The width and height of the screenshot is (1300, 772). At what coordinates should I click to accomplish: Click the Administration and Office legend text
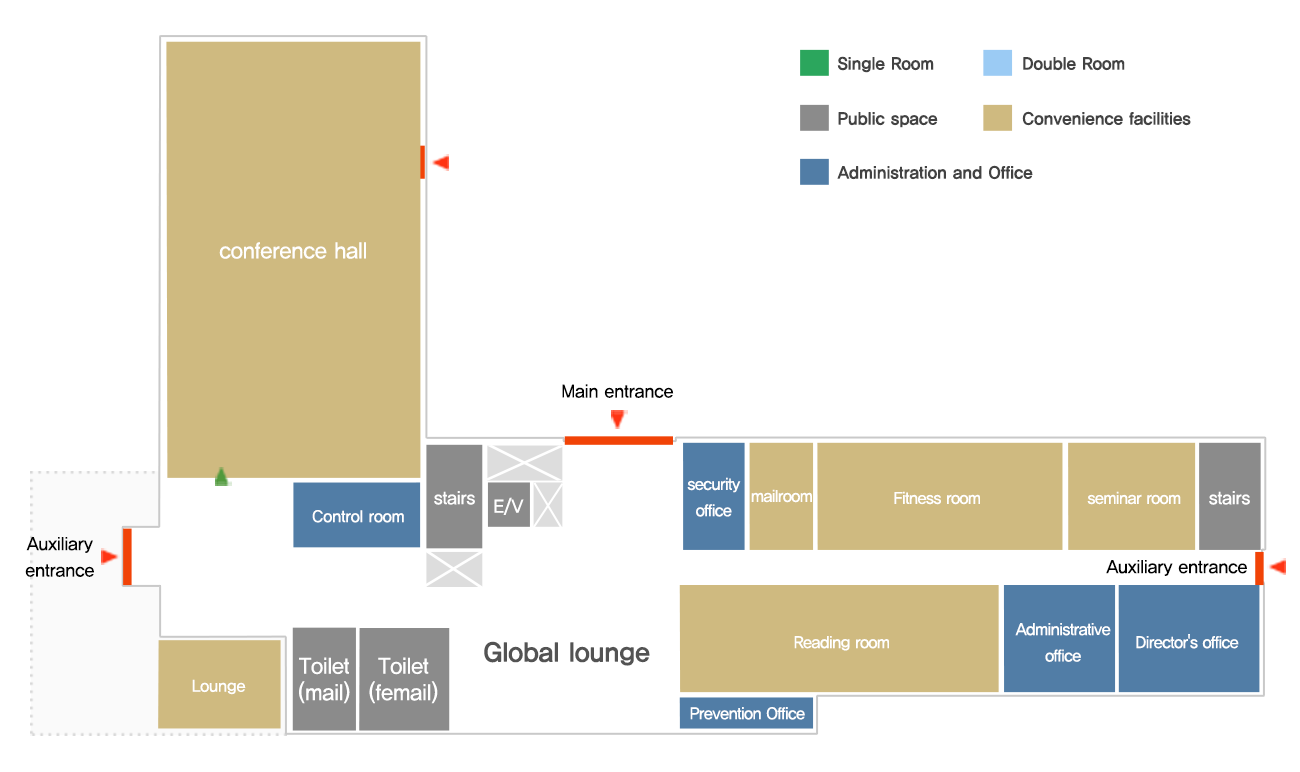click(x=935, y=173)
